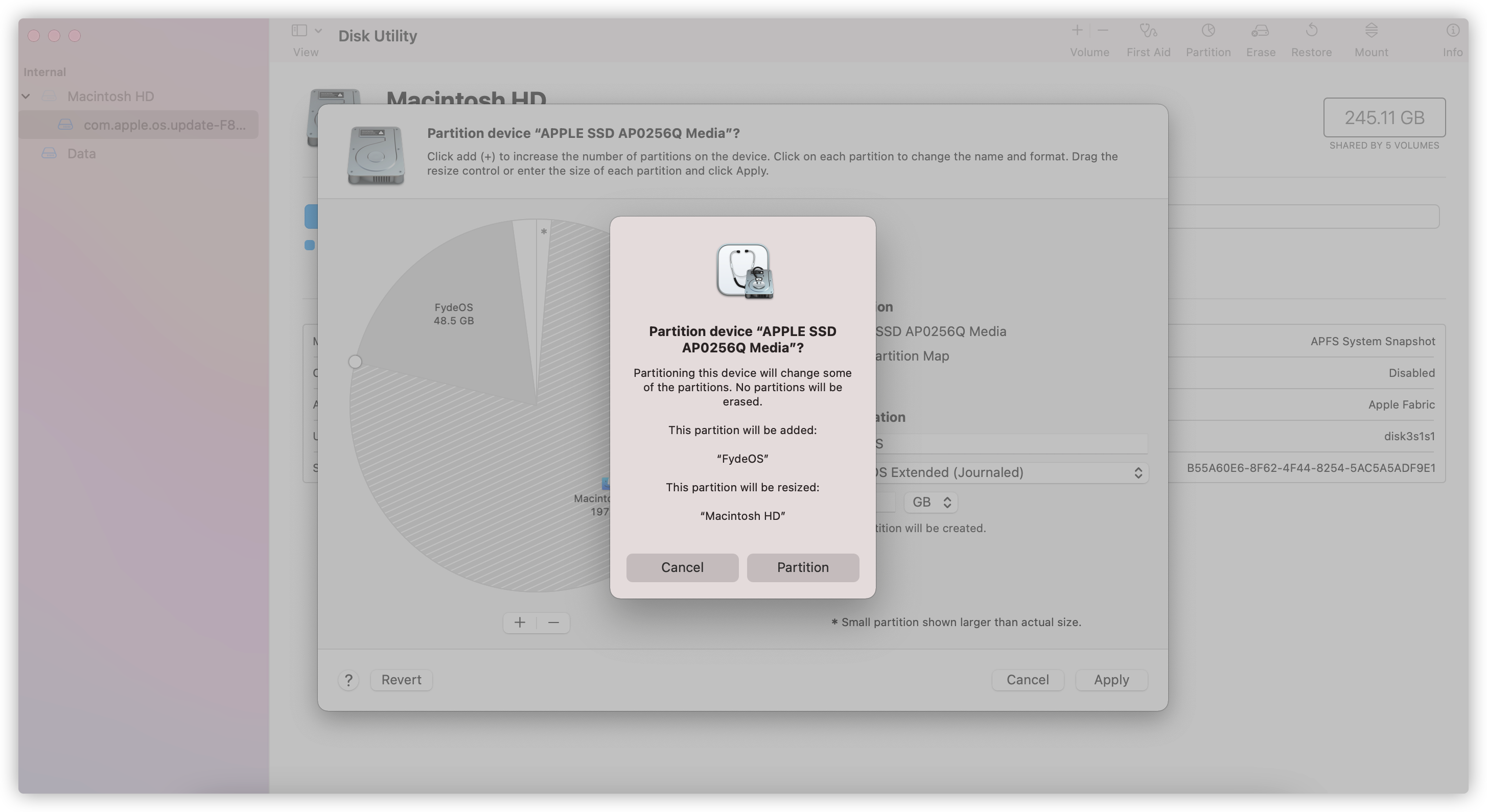The image size is (1487, 812).
Task: Click the remove Volume minus icon in the toolbar
Action: click(1103, 30)
